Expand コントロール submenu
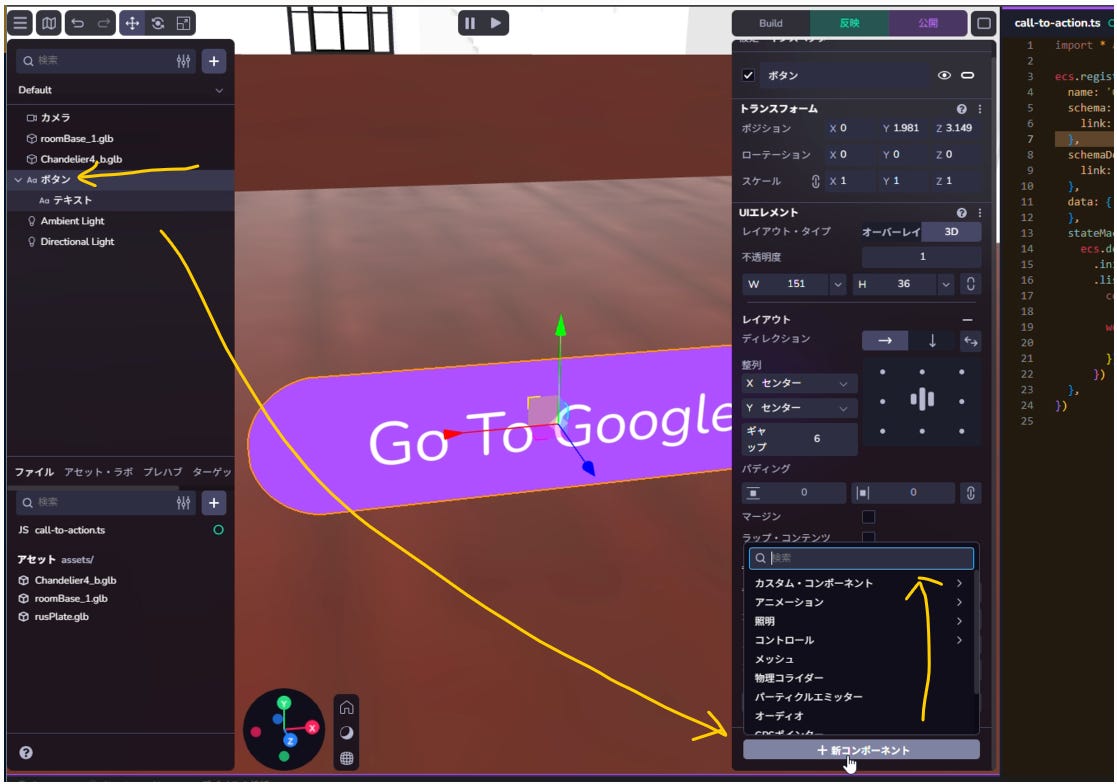Screen dimensions: 1117x784 (860, 640)
